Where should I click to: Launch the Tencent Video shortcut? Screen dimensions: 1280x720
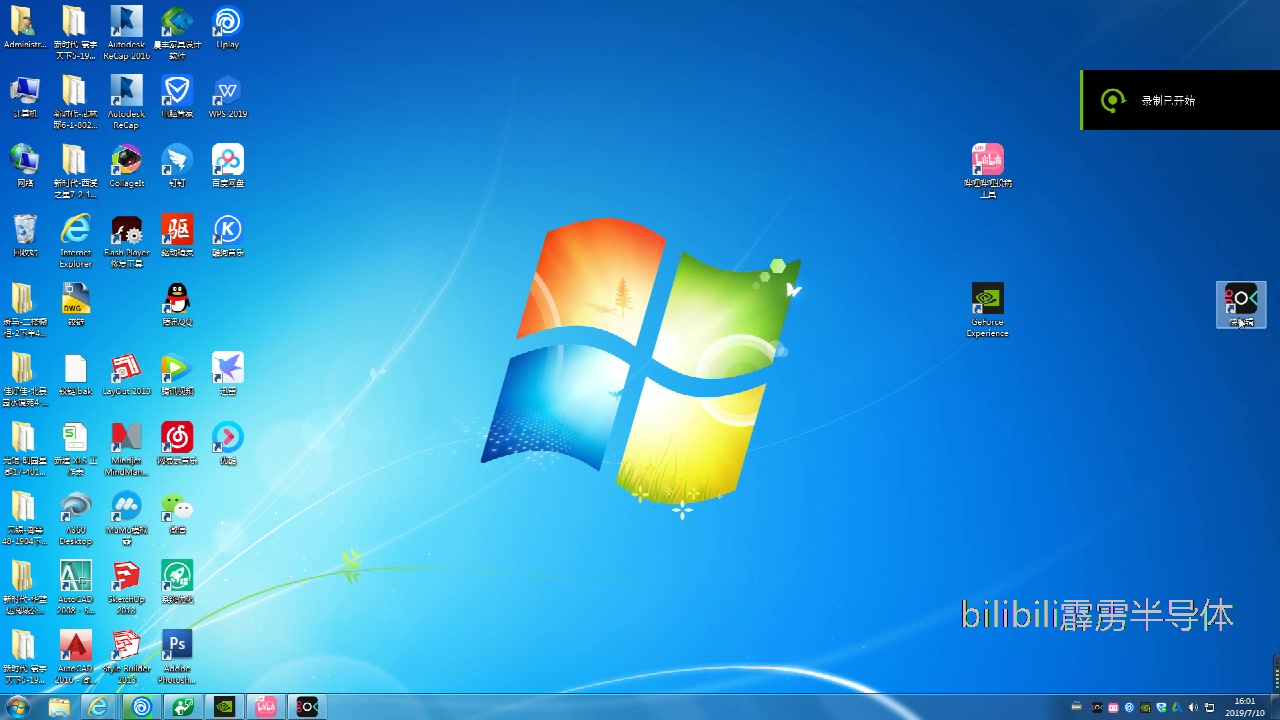177,374
